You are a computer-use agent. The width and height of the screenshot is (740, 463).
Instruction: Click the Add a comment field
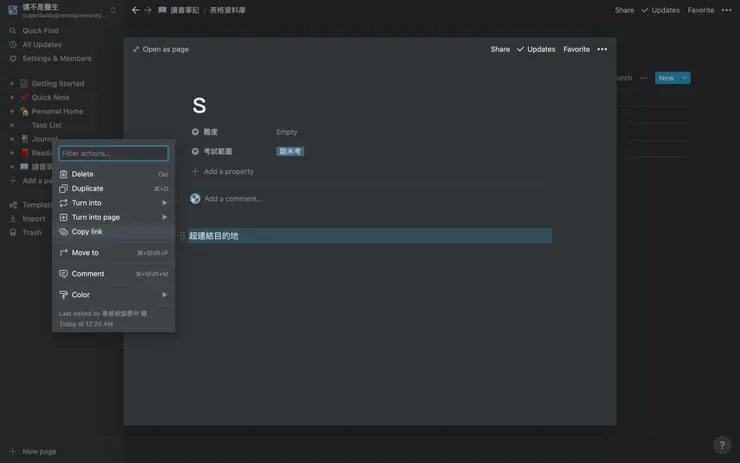click(233, 199)
